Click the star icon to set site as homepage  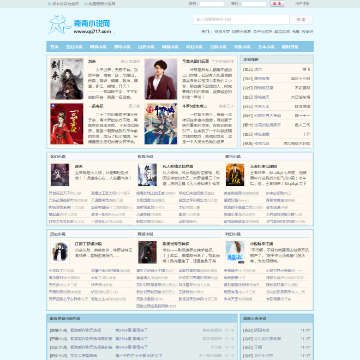point(49,4)
